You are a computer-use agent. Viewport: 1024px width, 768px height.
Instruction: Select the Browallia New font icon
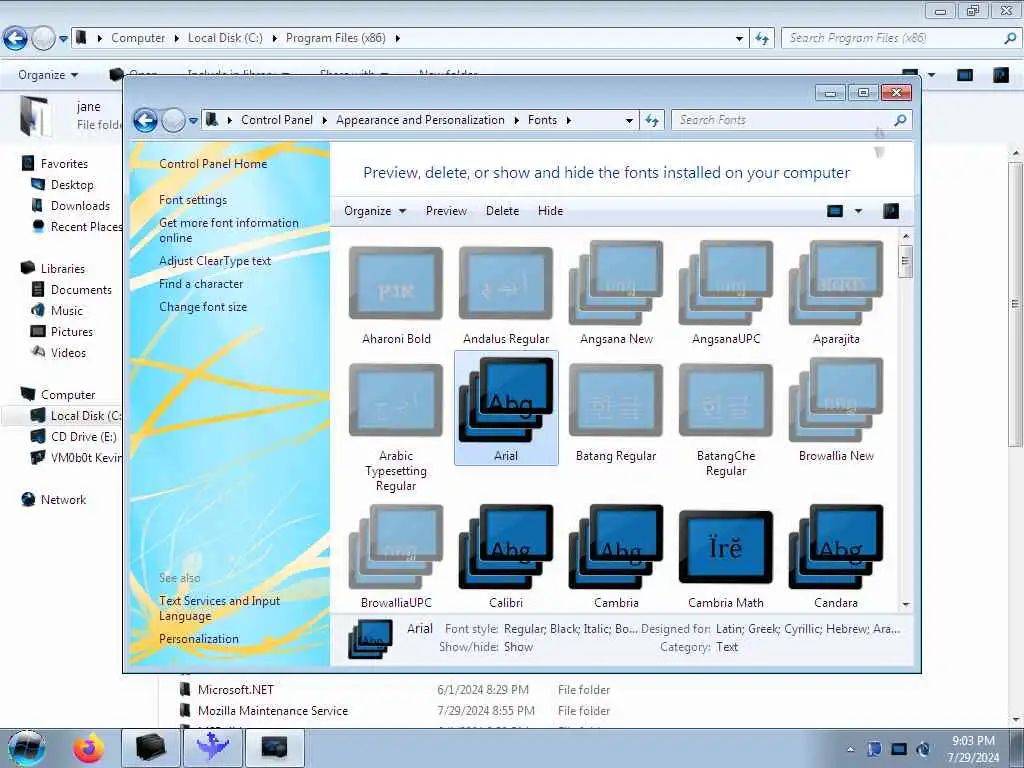pos(836,400)
